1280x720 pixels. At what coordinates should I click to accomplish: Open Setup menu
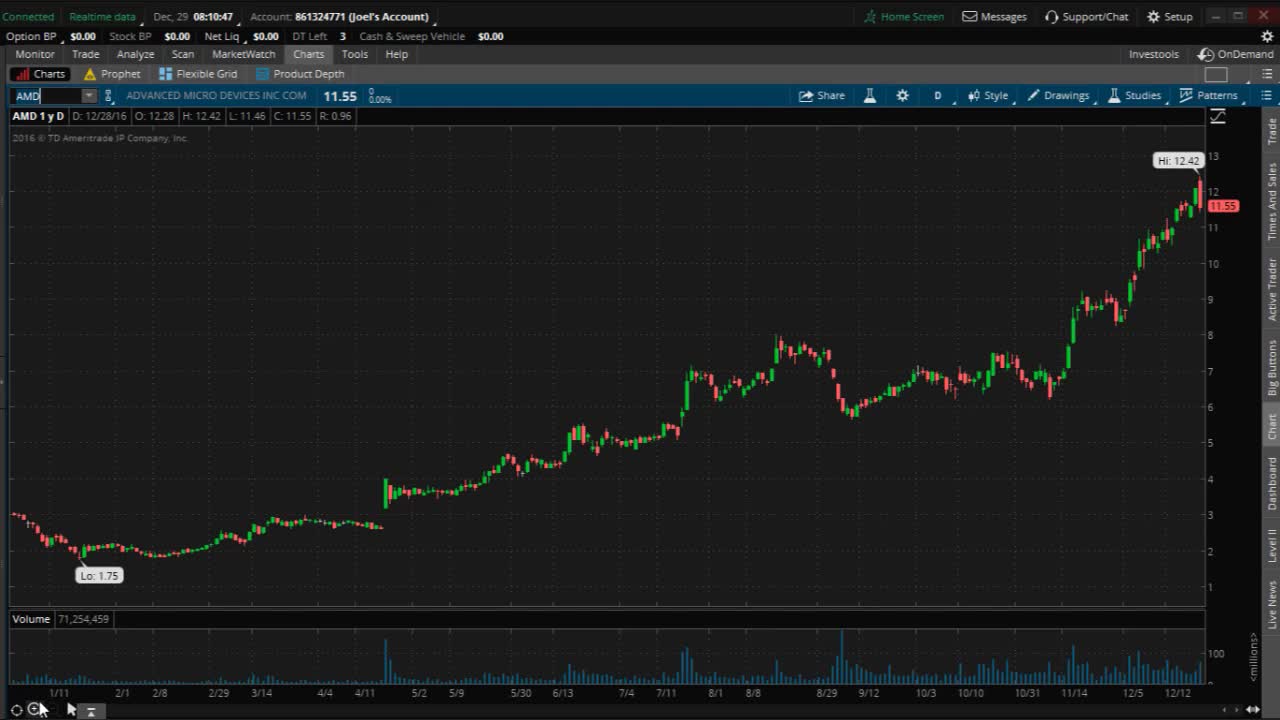pyautogui.click(x=1169, y=16)
